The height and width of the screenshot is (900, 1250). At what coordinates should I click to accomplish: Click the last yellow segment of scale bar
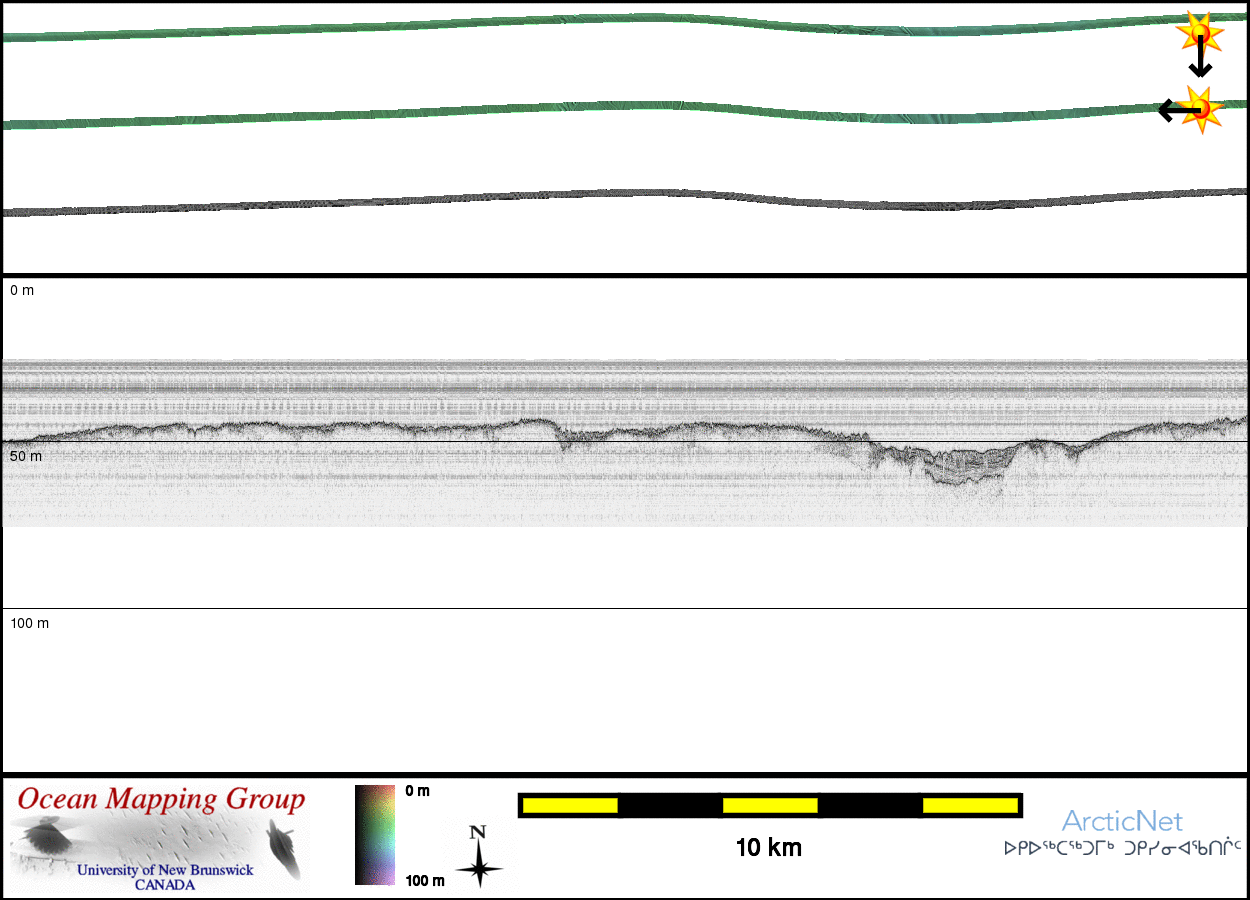tap(969, 805)
